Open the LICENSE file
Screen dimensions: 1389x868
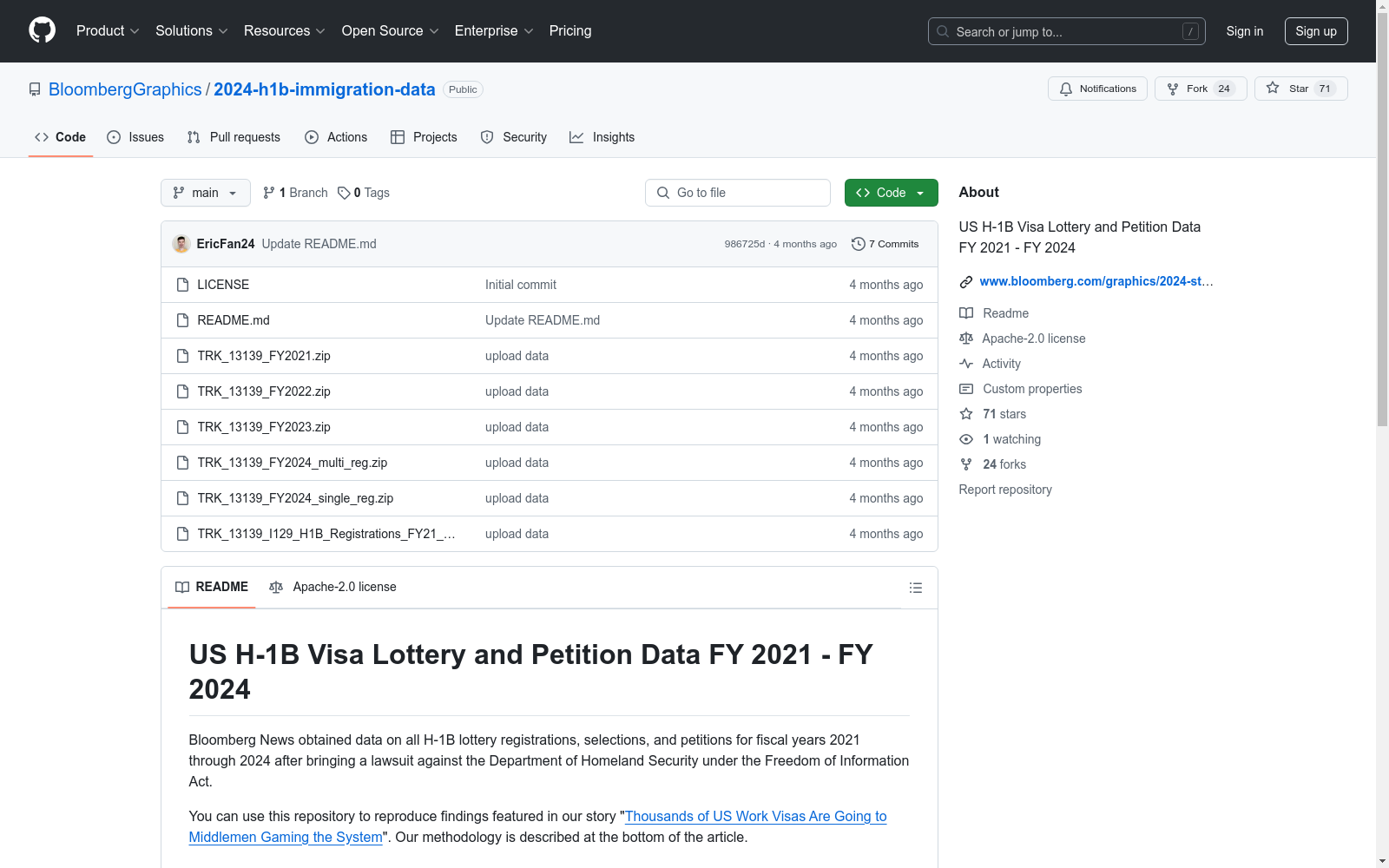point(223,285)
